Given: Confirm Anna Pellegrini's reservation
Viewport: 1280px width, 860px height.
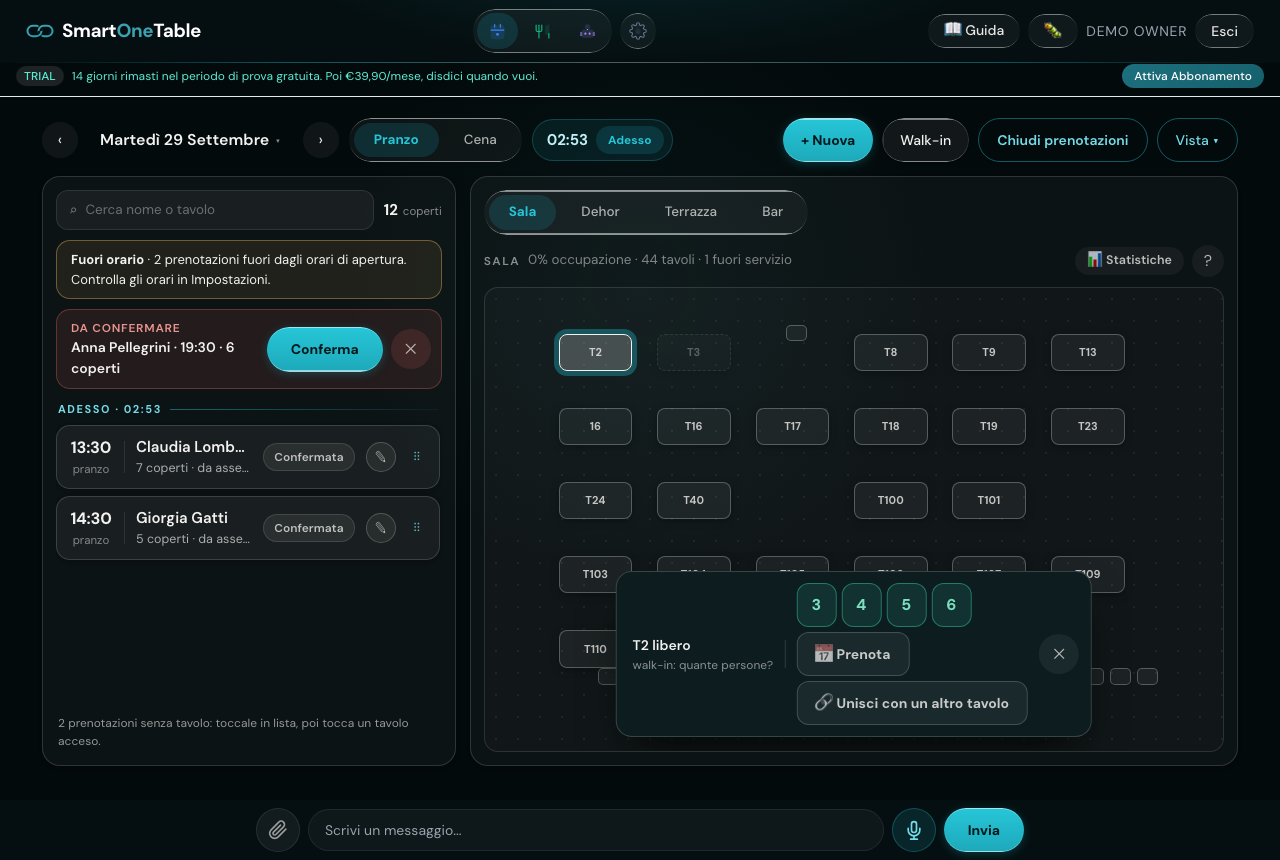Looking at the screenshot, I should [325, 349].
